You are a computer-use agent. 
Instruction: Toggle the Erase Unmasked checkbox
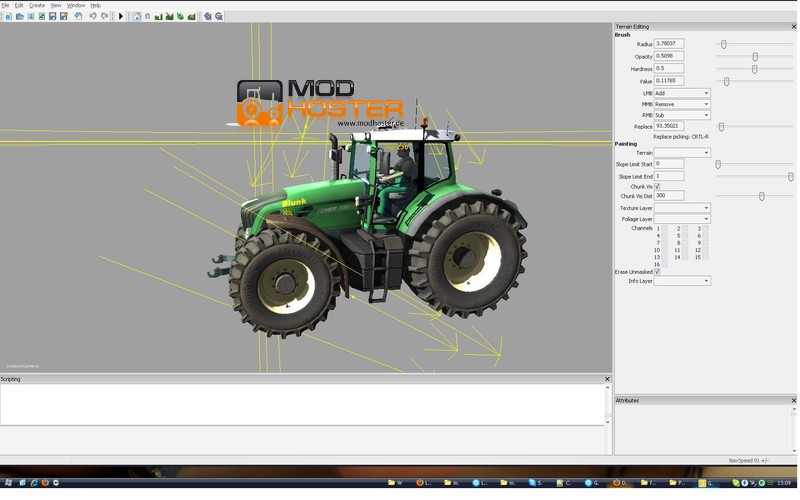(x=657, y=272)
